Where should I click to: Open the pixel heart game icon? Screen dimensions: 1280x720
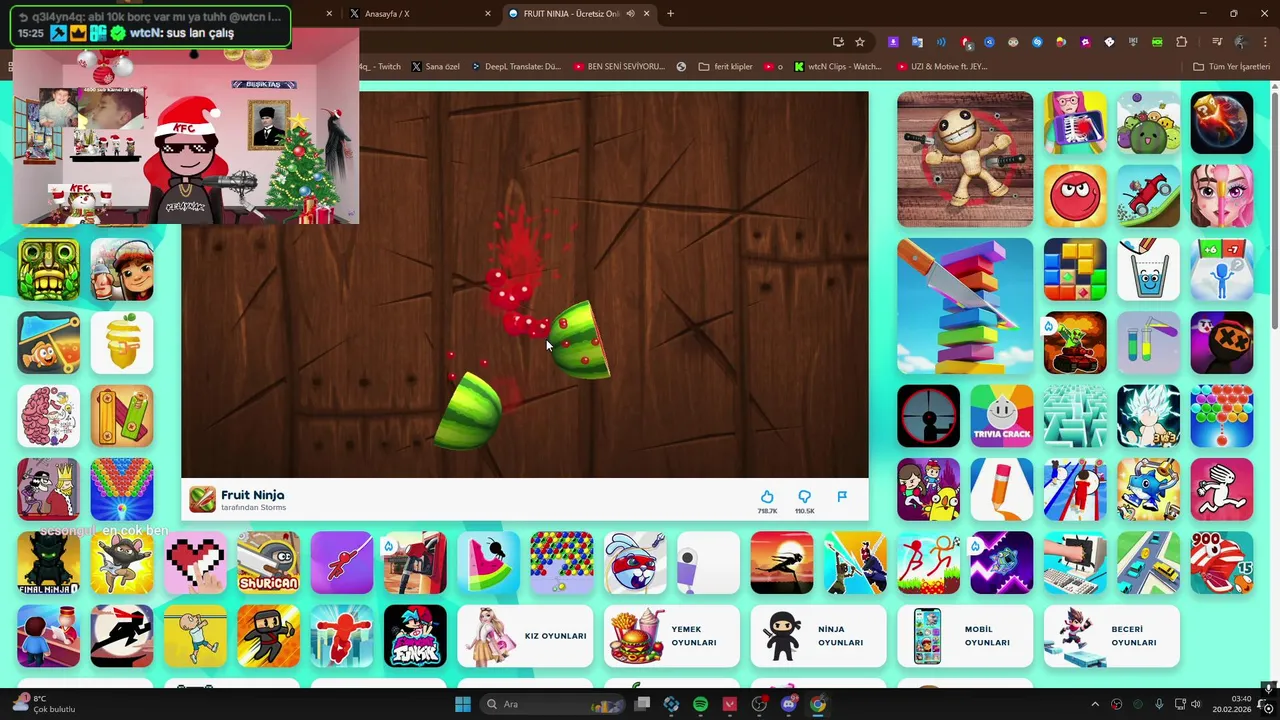tap(195, 563)
